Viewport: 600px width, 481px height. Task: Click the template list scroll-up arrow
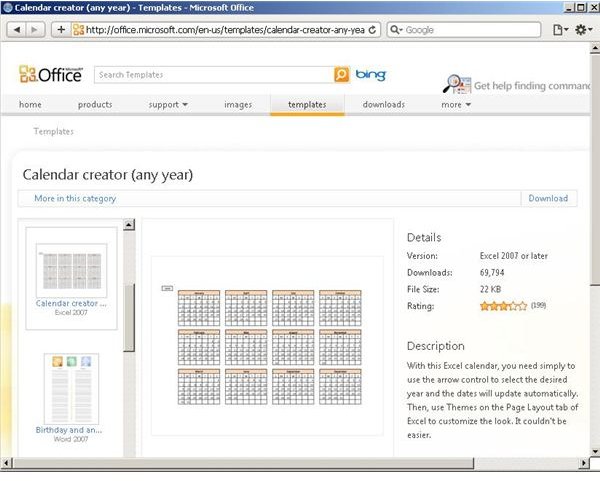pyautogui.click(x=129, y=225)
